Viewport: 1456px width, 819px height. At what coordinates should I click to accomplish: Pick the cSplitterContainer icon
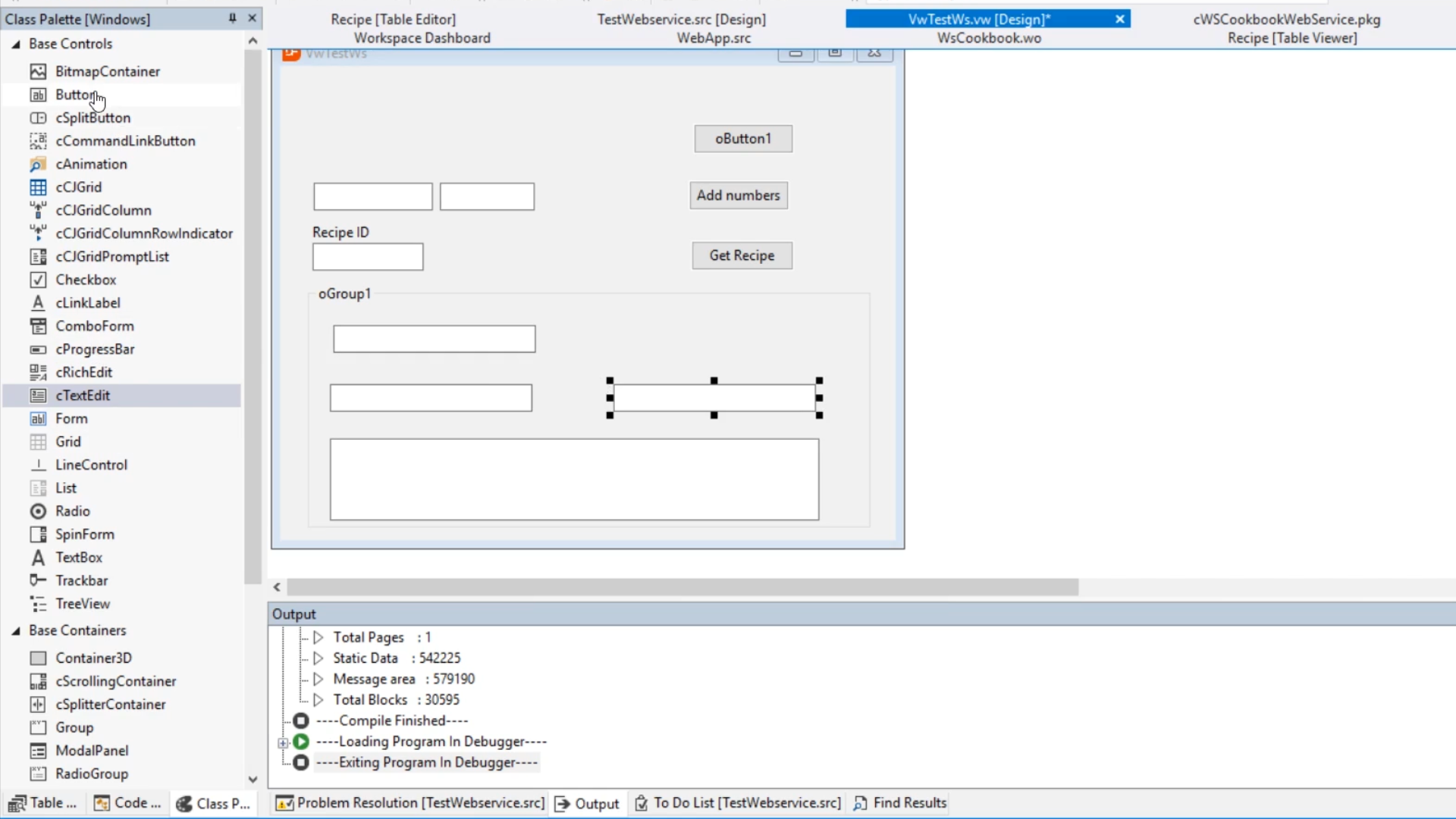pyautogui.click(x=38, y=704)
